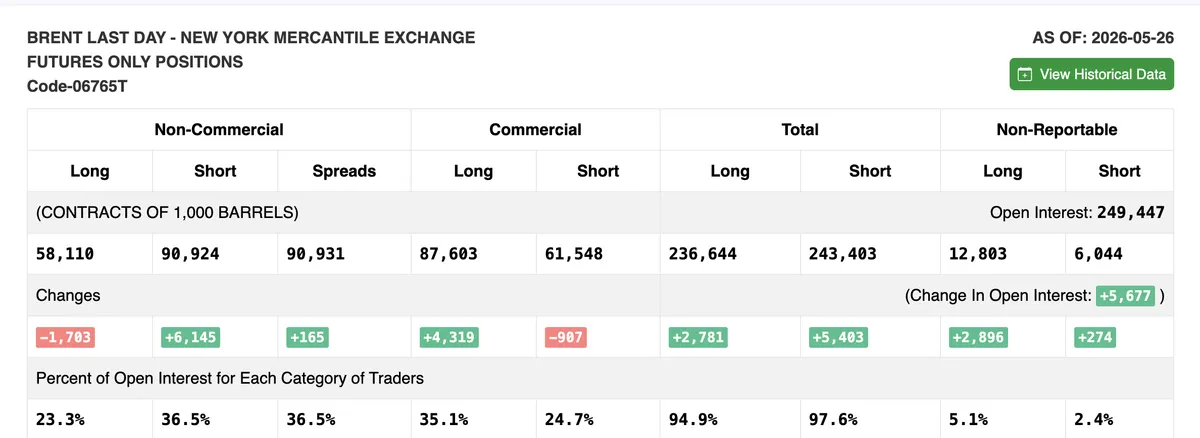Viewport: 1200px width, 438px height.
Task: Click the FUTURES ONLY POSITIONS subtitle
Action: [135, 62]
